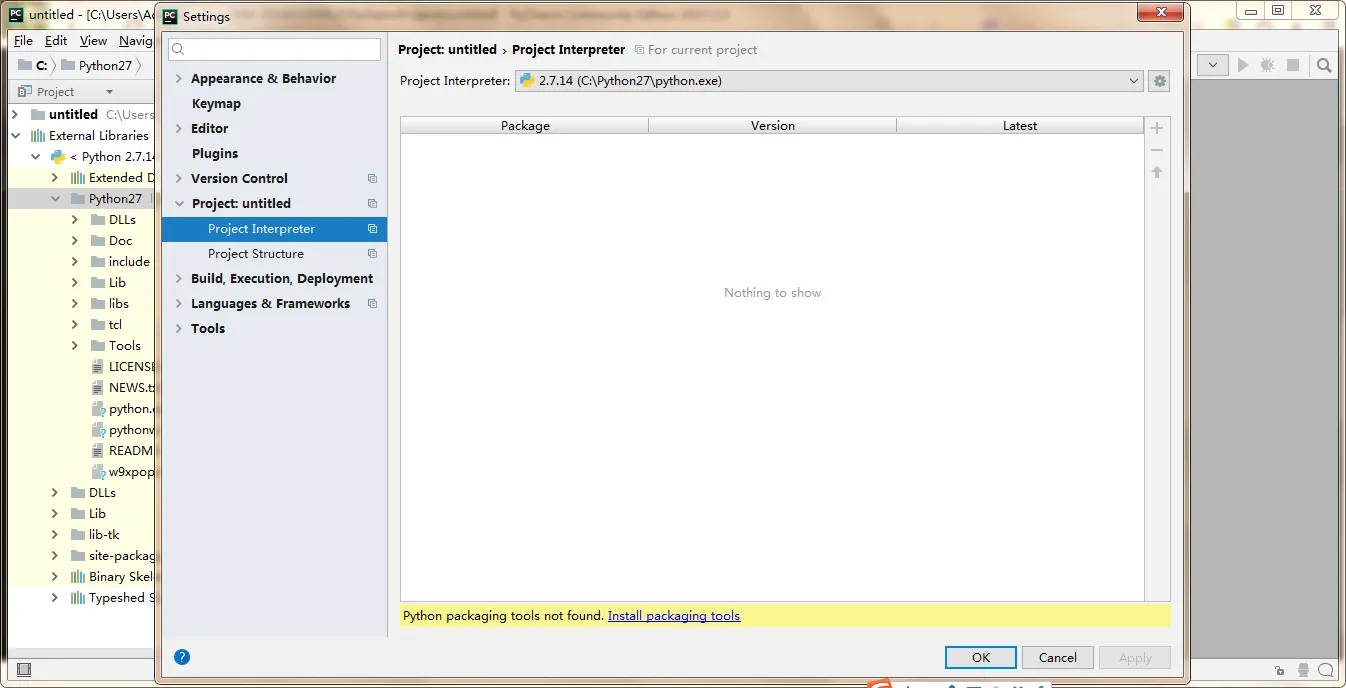Select Keymap in the settings list
This screenshot has width=1346, height=688.
(x=216, y=104)
